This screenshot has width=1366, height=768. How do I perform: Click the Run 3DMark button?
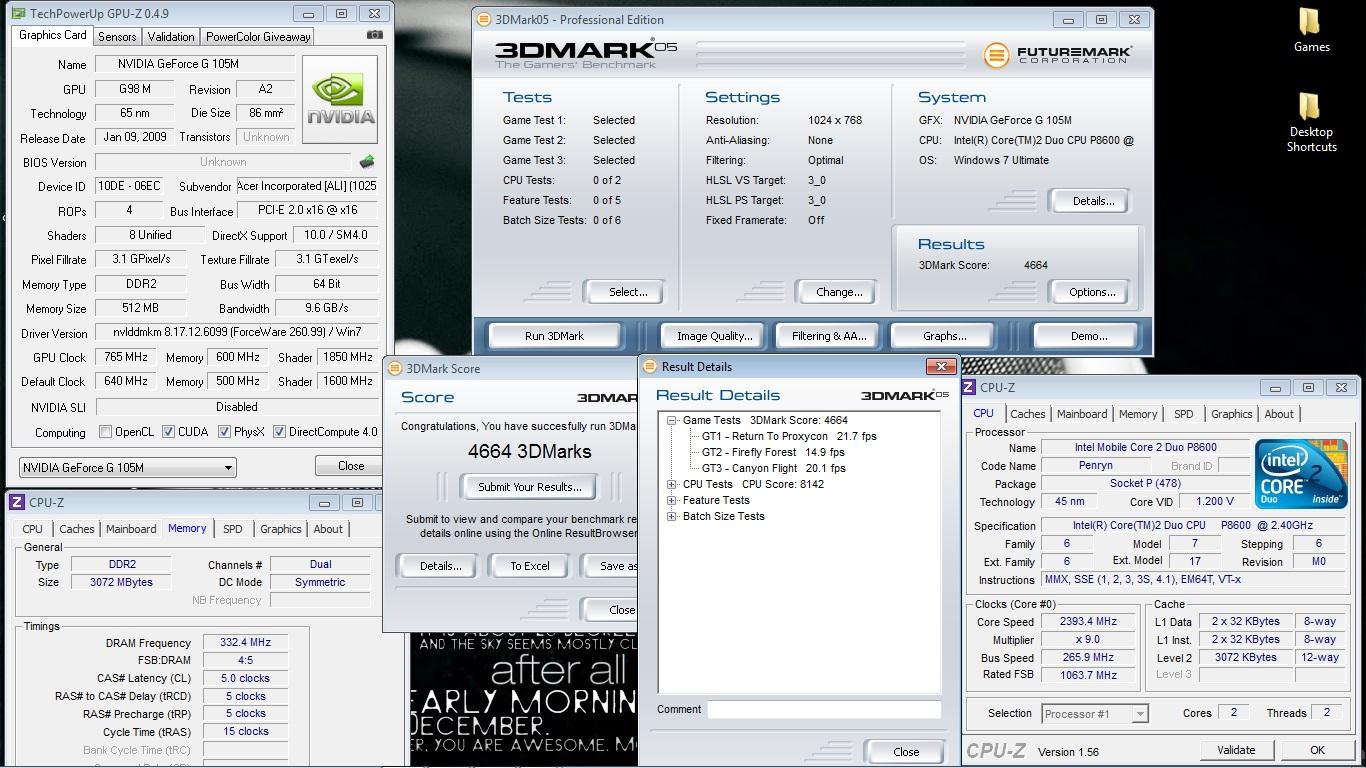click(x=554, y=336)
